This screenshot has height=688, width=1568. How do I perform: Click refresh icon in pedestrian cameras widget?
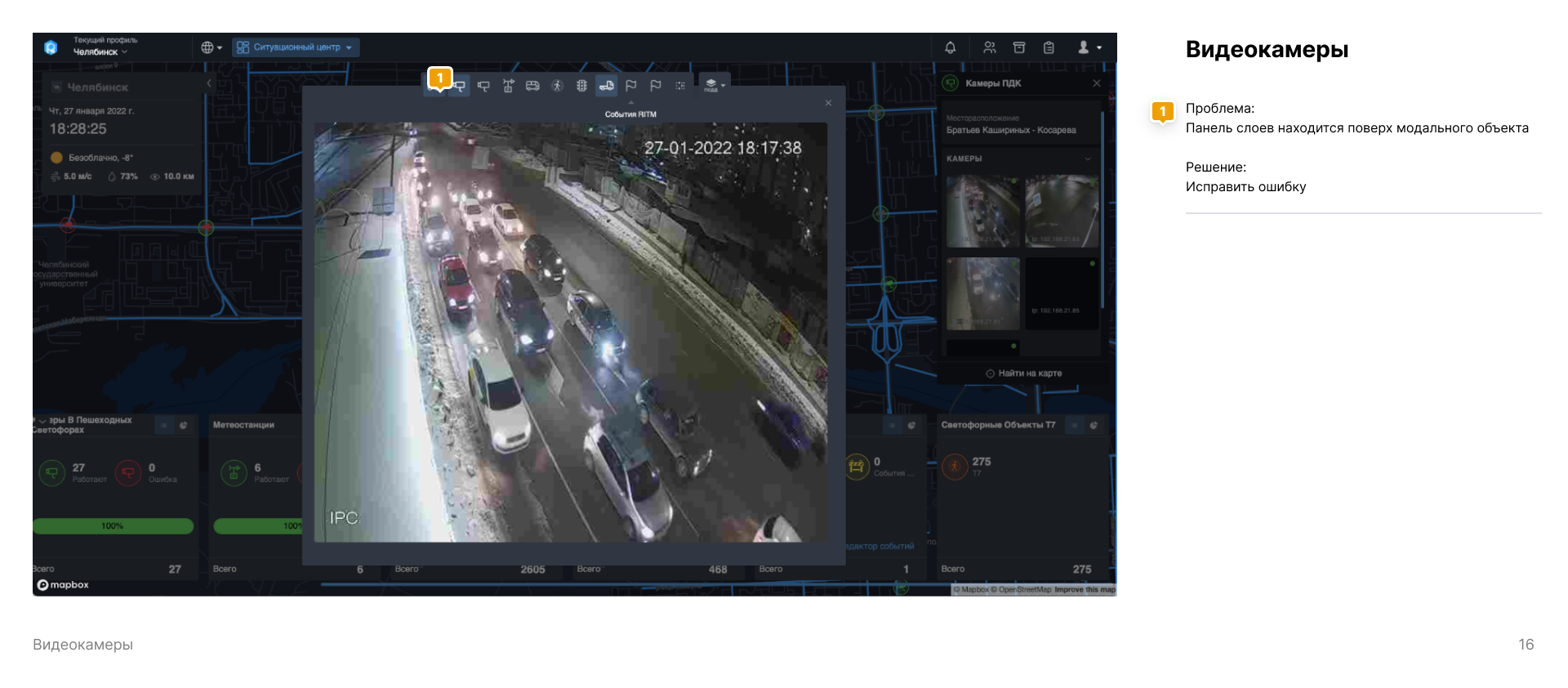pos(184,425)
